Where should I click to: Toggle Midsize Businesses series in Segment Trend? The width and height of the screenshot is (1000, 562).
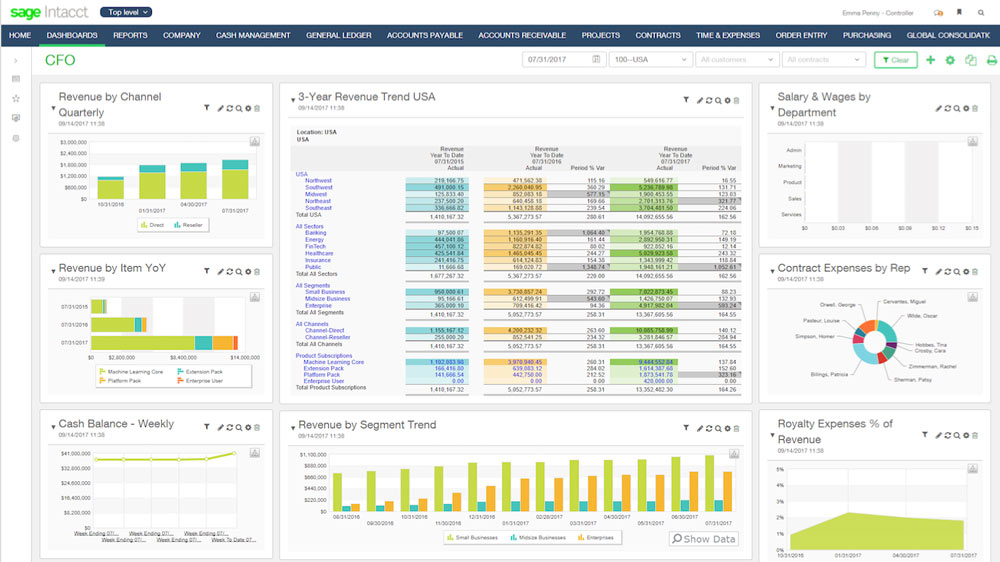[x=538, y=538]
